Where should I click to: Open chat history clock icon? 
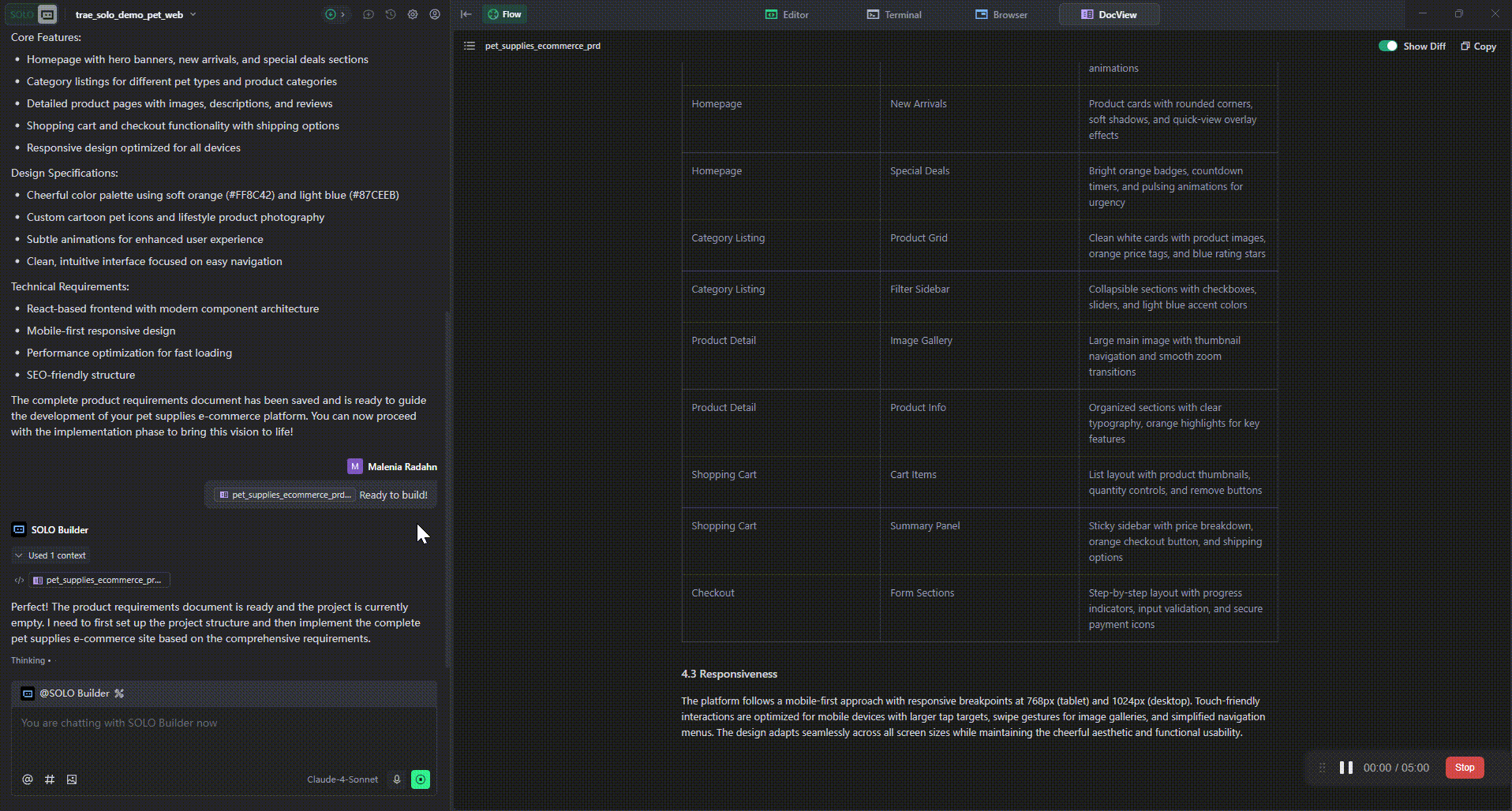click(391, 14)
